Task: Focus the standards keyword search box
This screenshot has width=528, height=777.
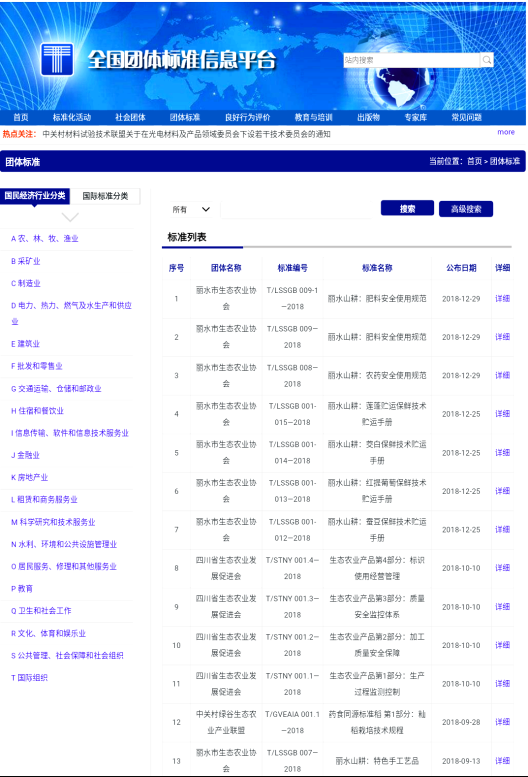Action: point(296,210)
